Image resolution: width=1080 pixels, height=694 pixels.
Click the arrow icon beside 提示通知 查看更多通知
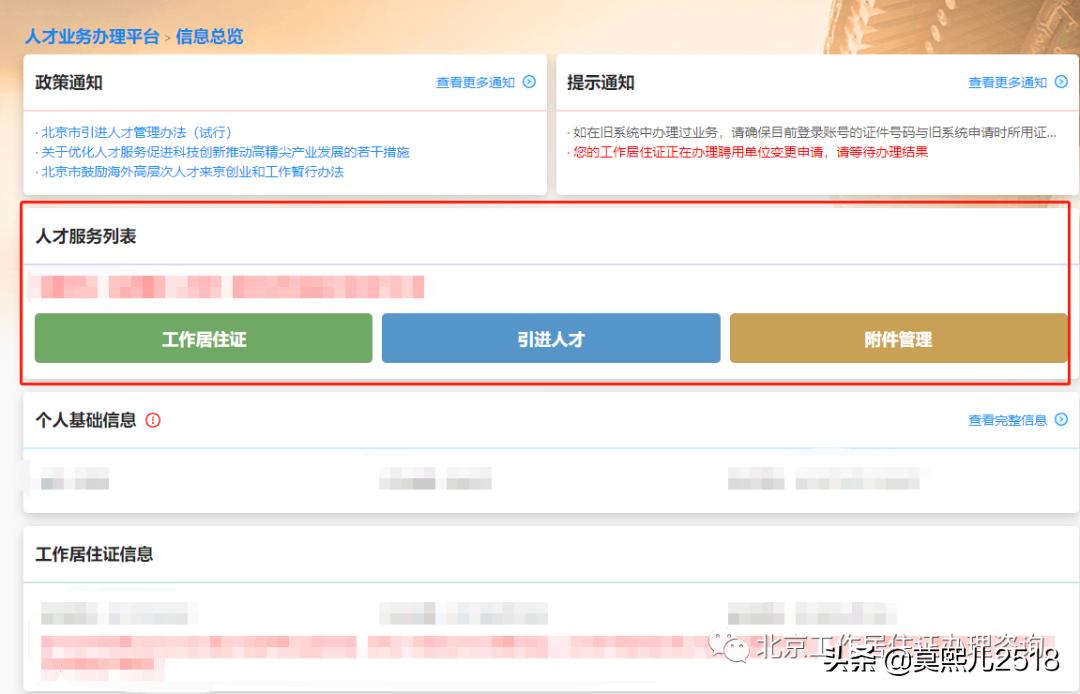(x=1061, y=82)
